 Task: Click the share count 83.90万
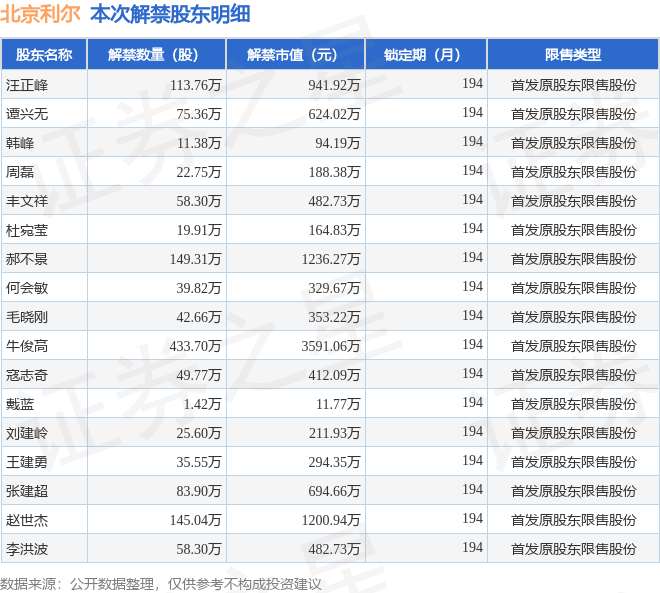(x=199, y=491)
